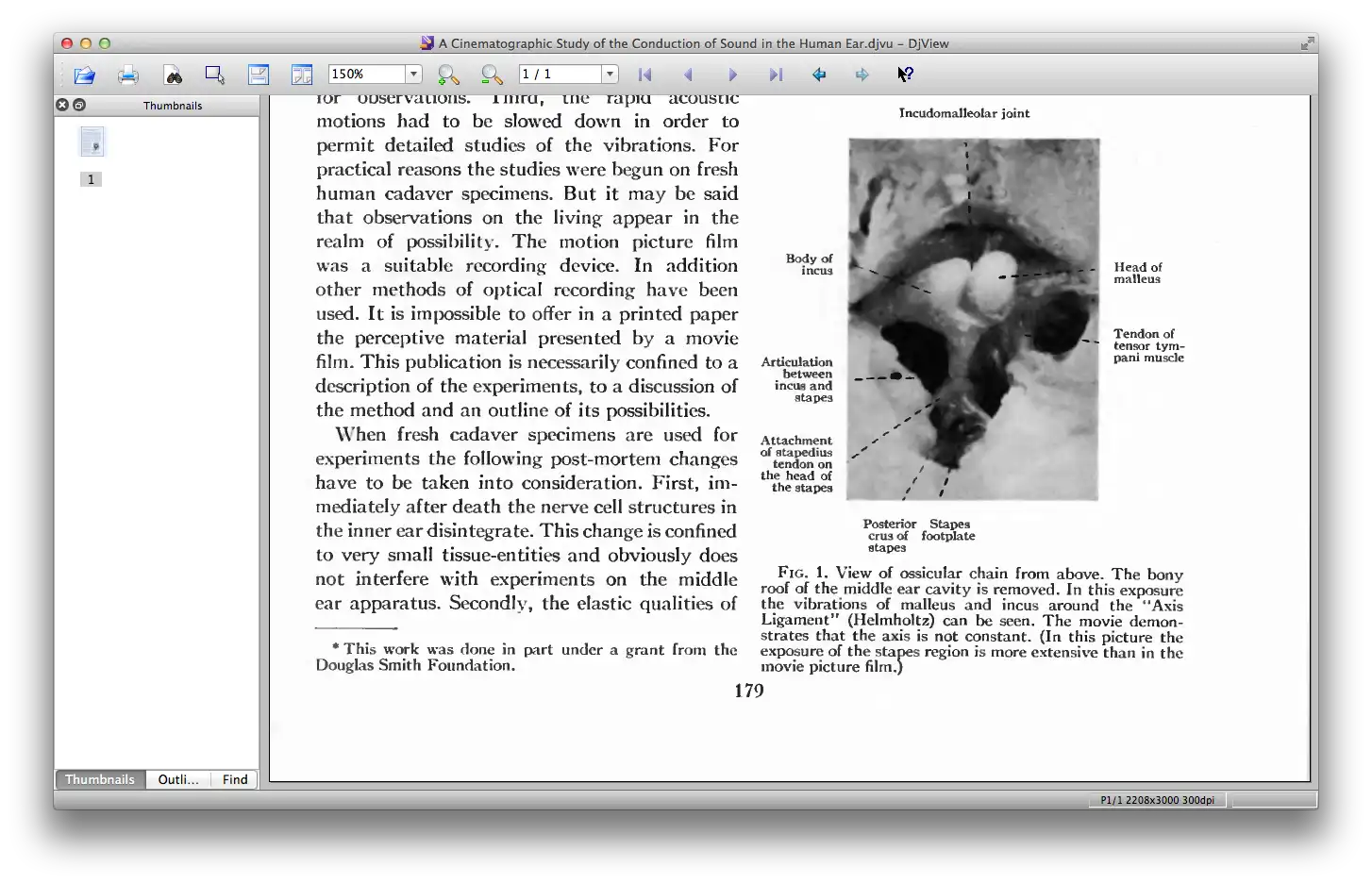Close the Thumbnails dock panel
1372x884 pixels.
pyautogui.click(x=62, y=105)
